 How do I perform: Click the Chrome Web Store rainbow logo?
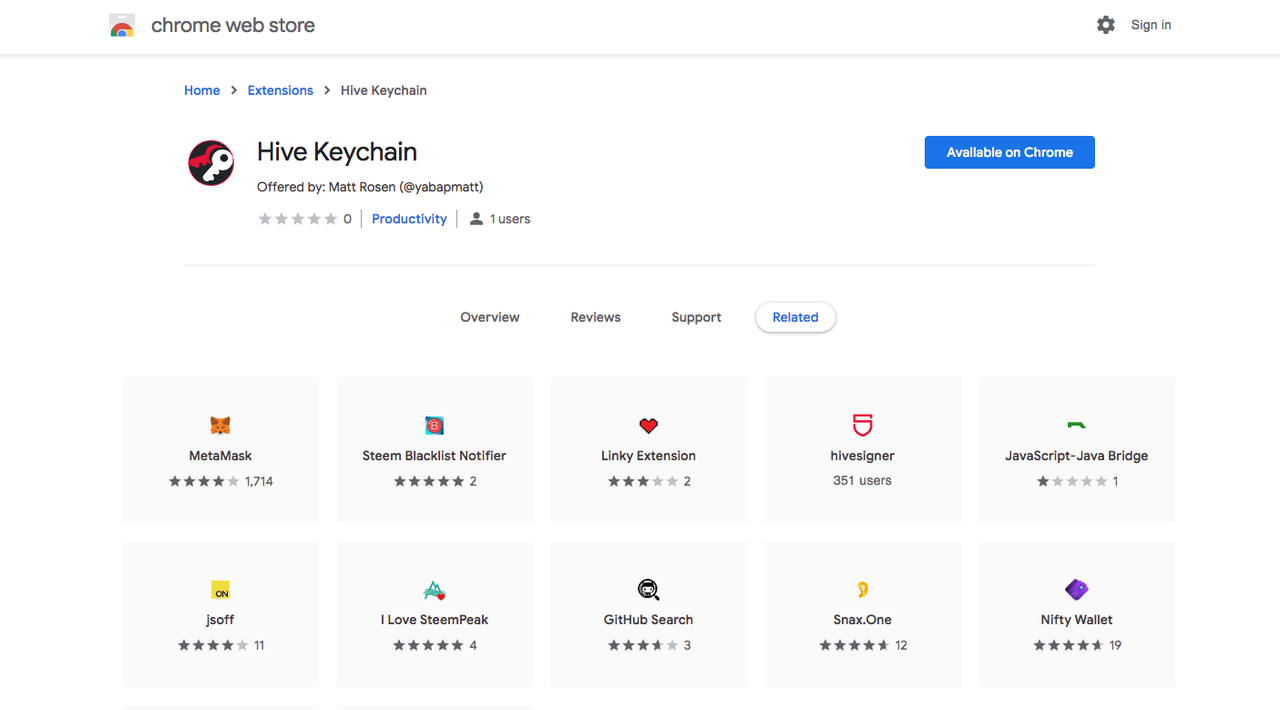click(x=122, y=26)
